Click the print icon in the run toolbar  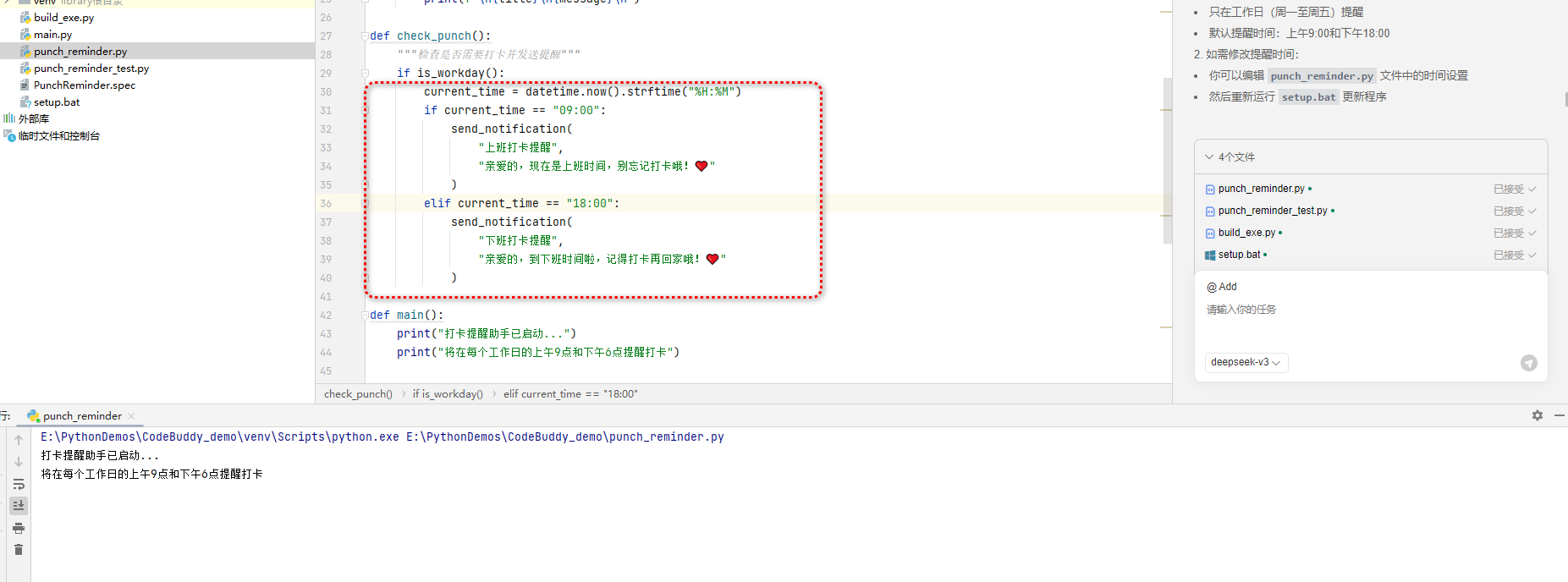tap(19, 528)
